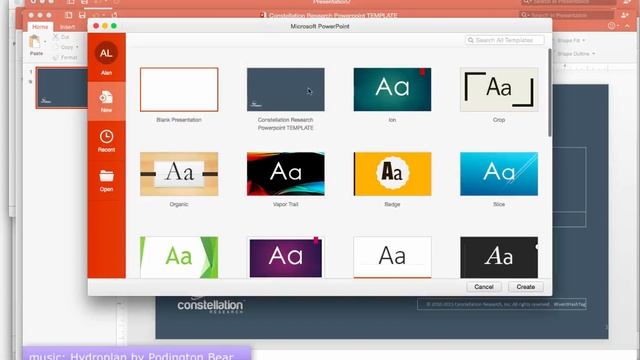The height and width of the screenshot is (360, 640).
Task: Click the share person icon in background window
Action: pyautogui.click(x=625, y=16)
